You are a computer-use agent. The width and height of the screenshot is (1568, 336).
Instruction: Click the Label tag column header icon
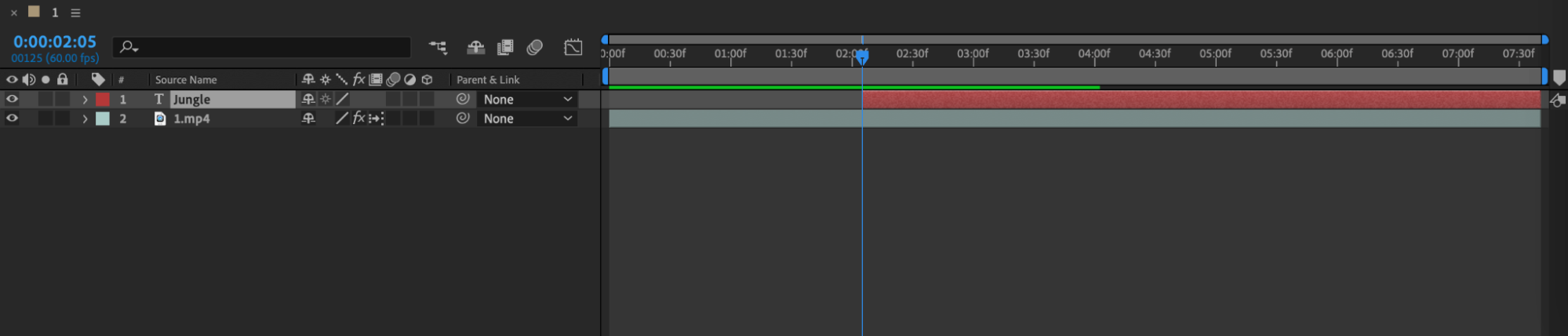tap(98, 79)
